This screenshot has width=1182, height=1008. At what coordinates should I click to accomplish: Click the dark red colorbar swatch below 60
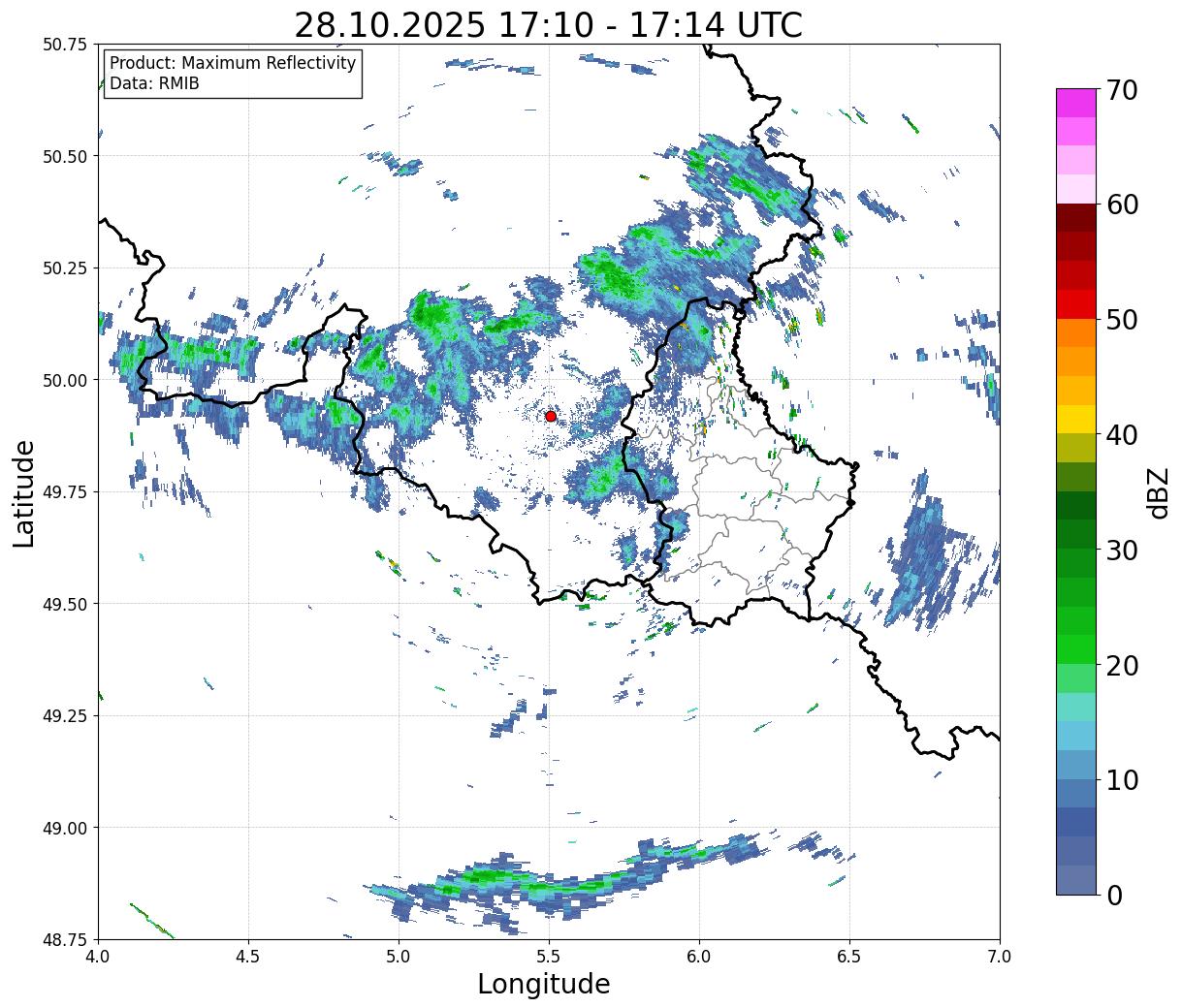coord(1076,218)
